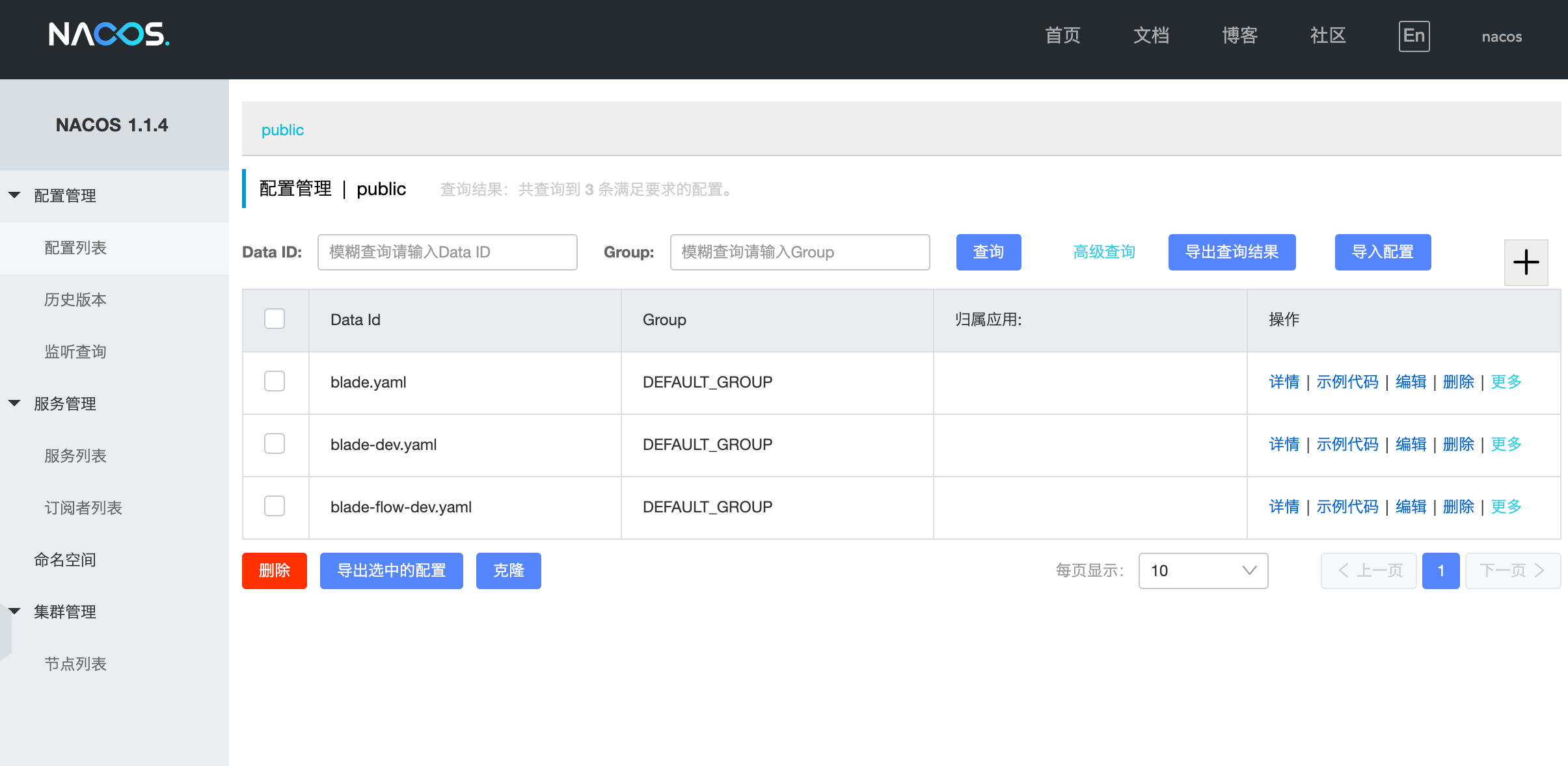
Task: Focus the Data ID search field
Action: (448, 252)
